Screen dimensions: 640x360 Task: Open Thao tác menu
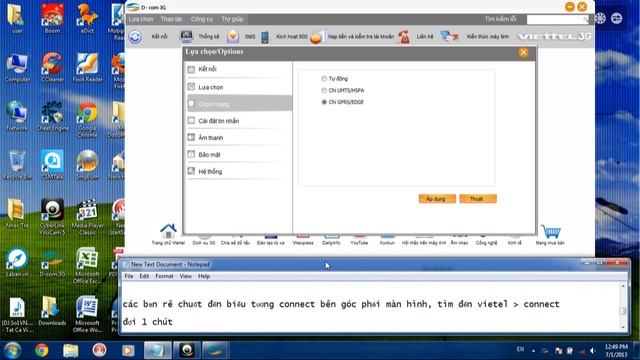click(171, 19)
